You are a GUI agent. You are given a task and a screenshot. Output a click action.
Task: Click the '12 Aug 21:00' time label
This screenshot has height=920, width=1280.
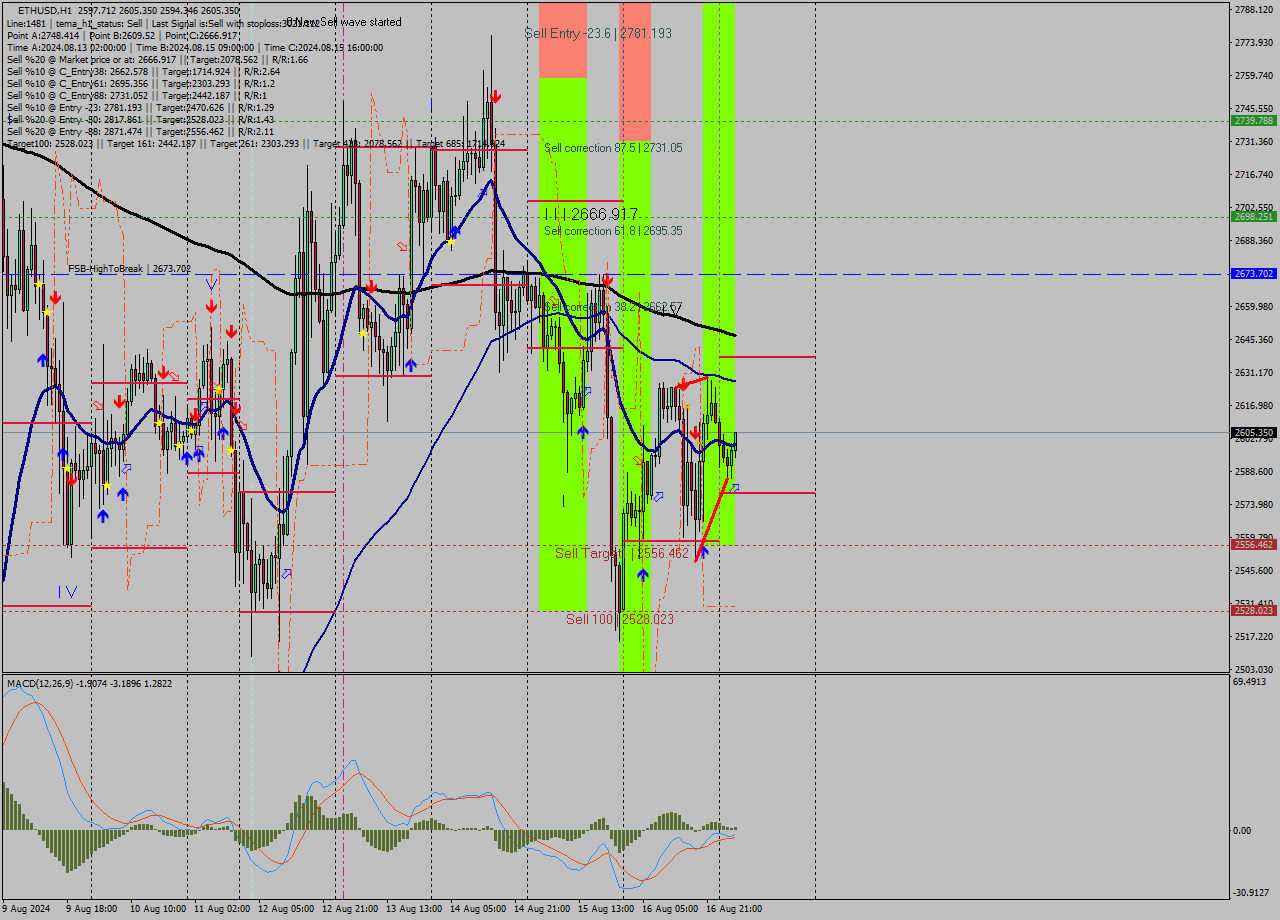pyautogui.click(x=350, y=909)
